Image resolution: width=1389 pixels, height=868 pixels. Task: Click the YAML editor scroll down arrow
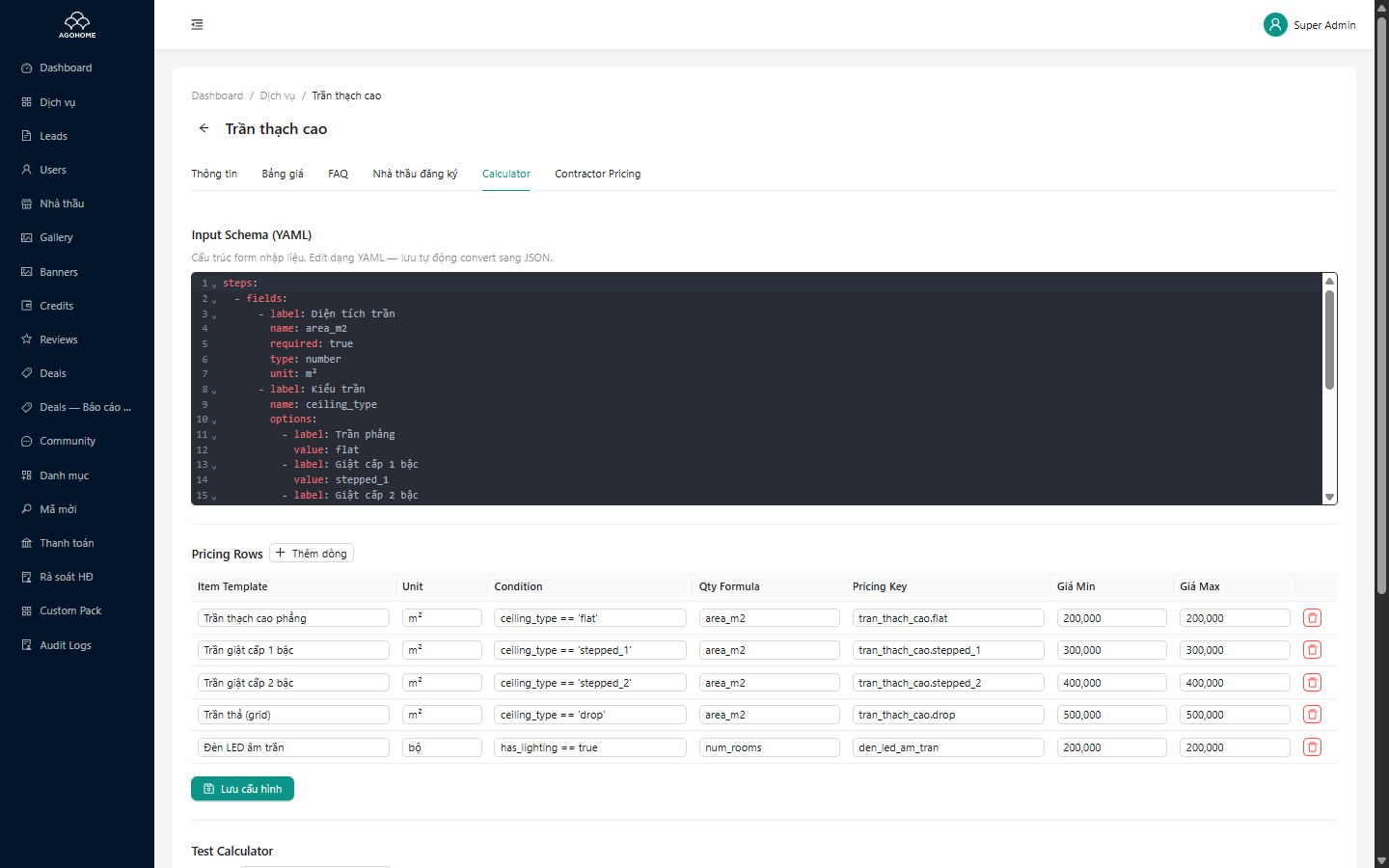click(1329, 498)
